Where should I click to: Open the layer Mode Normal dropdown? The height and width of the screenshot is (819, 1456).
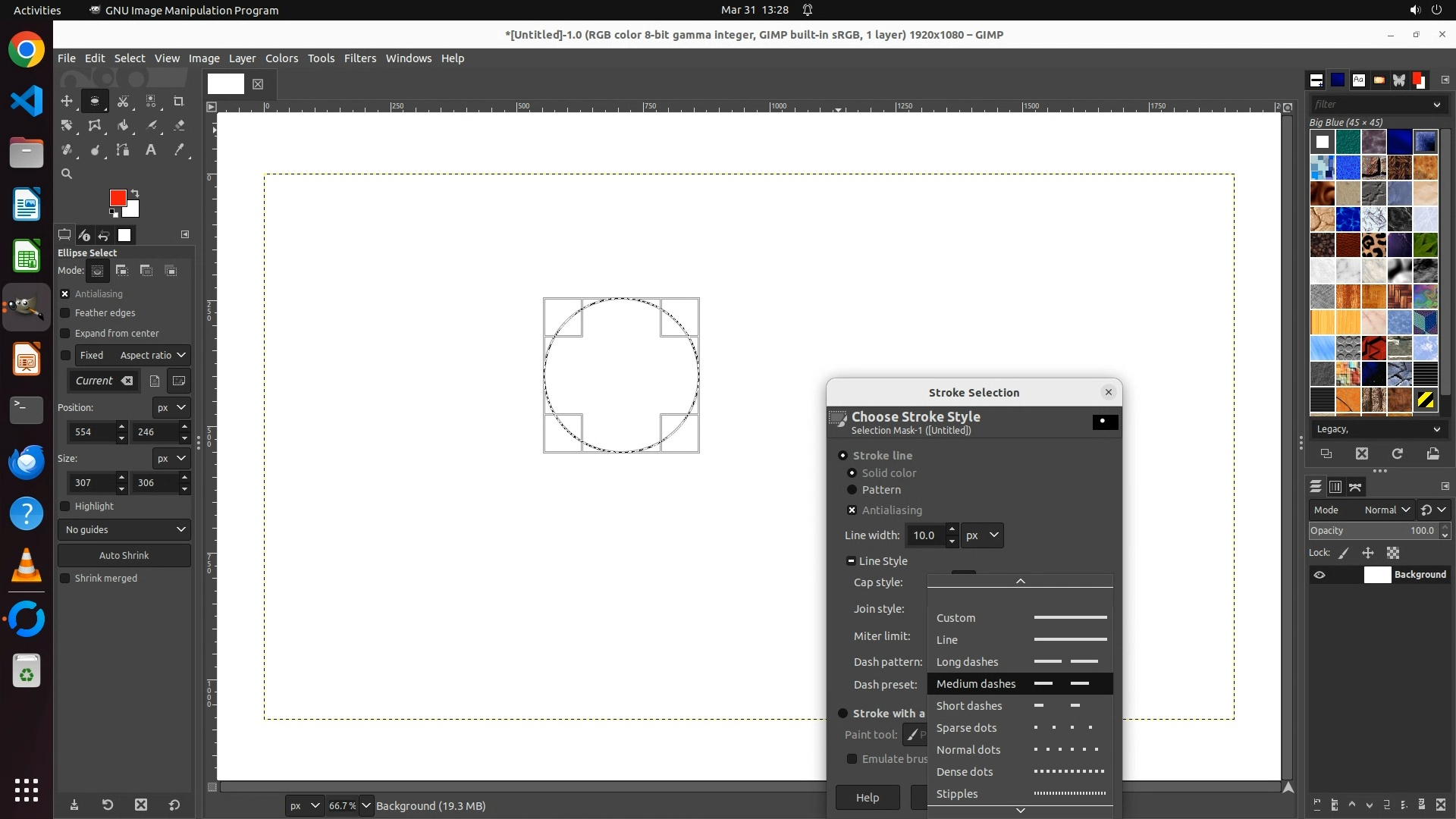pyautogui.click(x=1386, y=510)
